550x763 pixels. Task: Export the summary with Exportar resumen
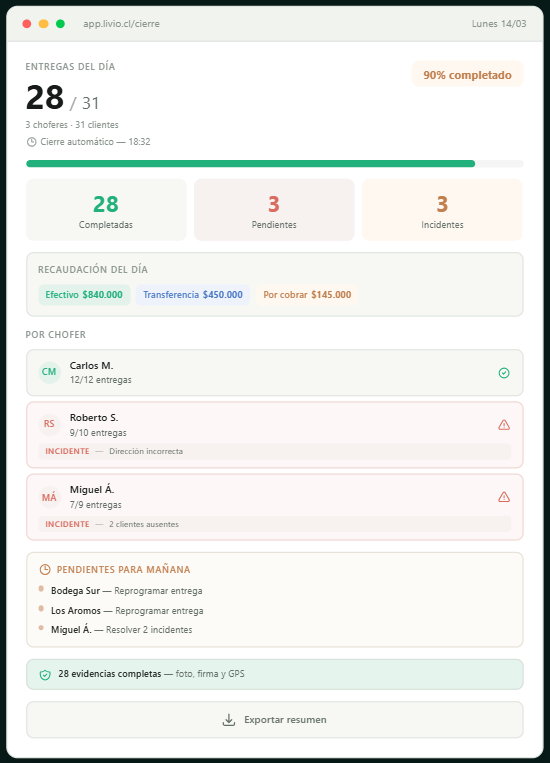click(x=275, y=720)
